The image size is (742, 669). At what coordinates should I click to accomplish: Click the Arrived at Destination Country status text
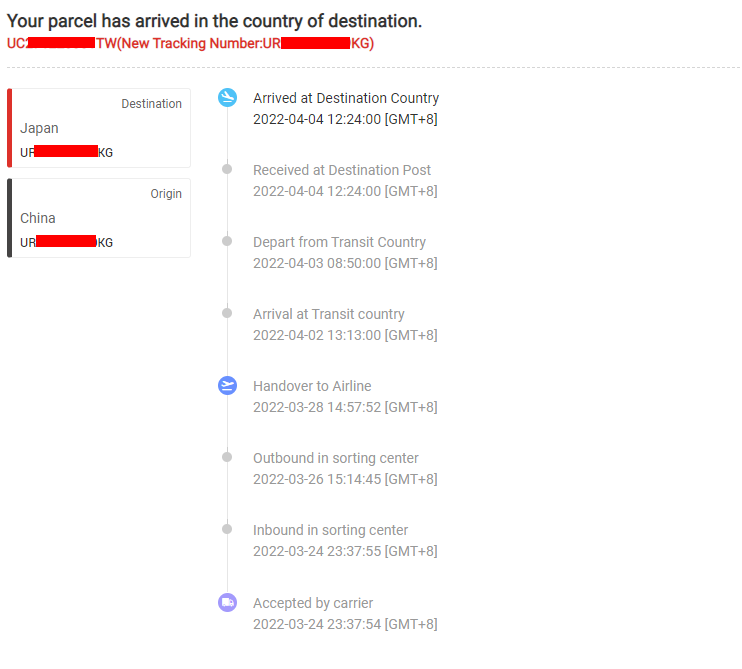[x=346, y=98]
